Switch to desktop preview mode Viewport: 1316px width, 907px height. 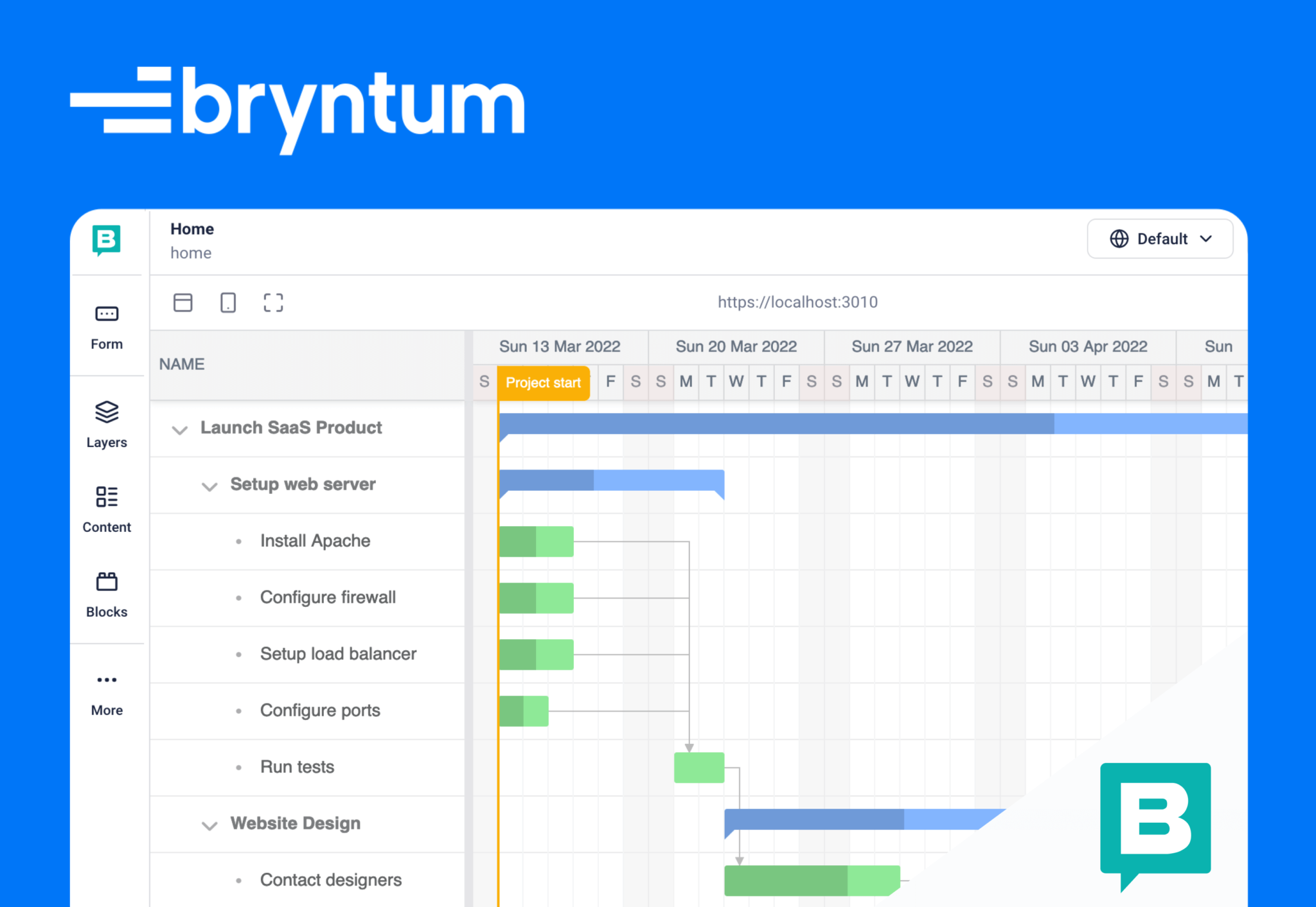pyautogui.click(x=183, y=302)
